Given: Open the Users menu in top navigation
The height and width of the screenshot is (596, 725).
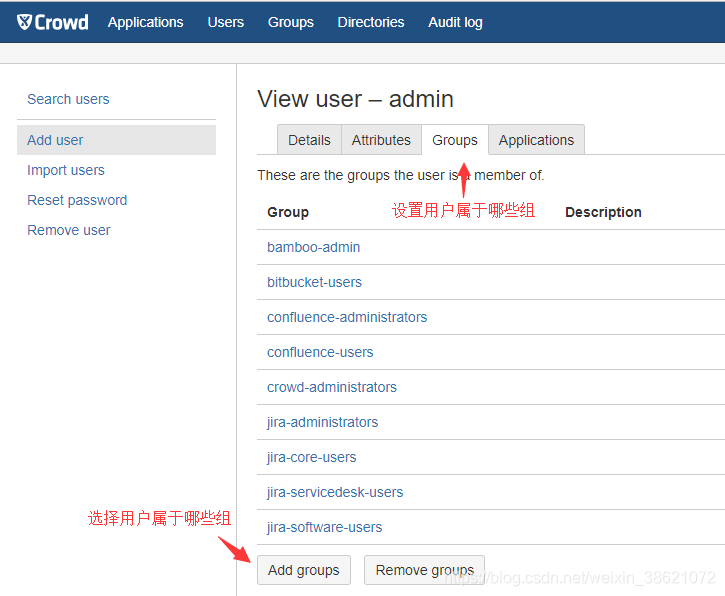Looking at the screenshot, I should coord(226,22).
